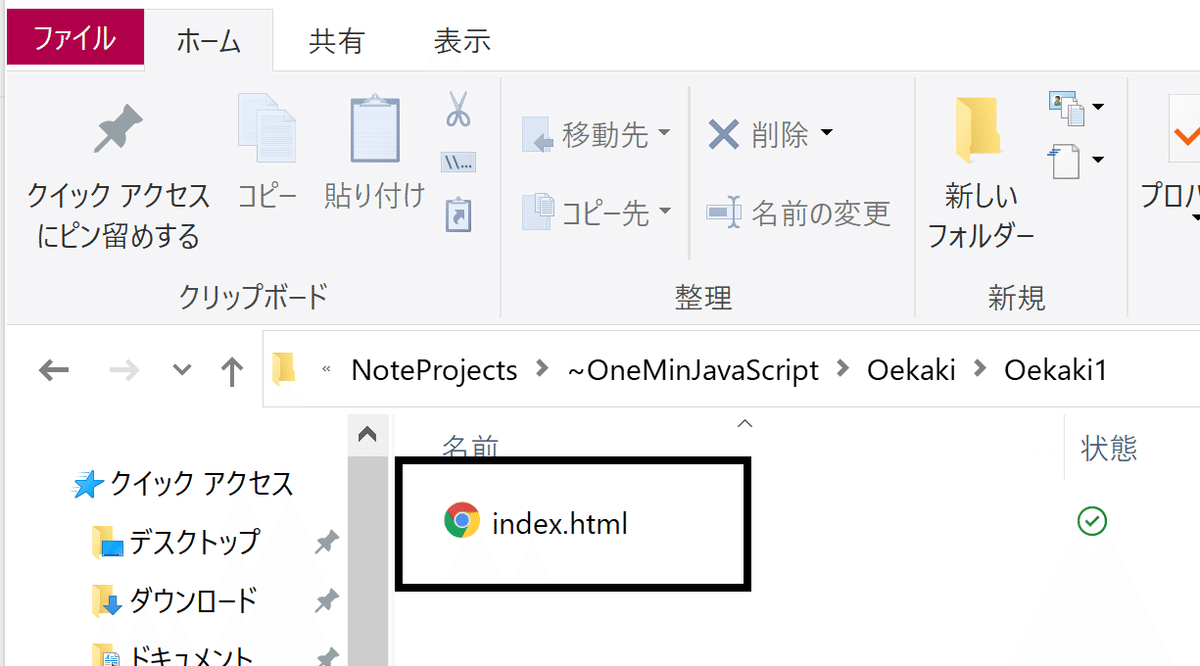1200x666 pixels.
Task: Click the Cut scissors icon
Action: click(458, 109)
